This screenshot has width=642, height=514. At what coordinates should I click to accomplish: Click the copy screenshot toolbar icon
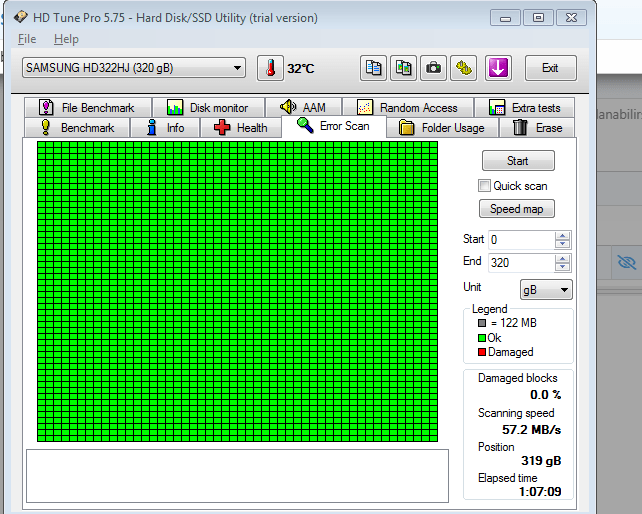[x=403, y=68]
